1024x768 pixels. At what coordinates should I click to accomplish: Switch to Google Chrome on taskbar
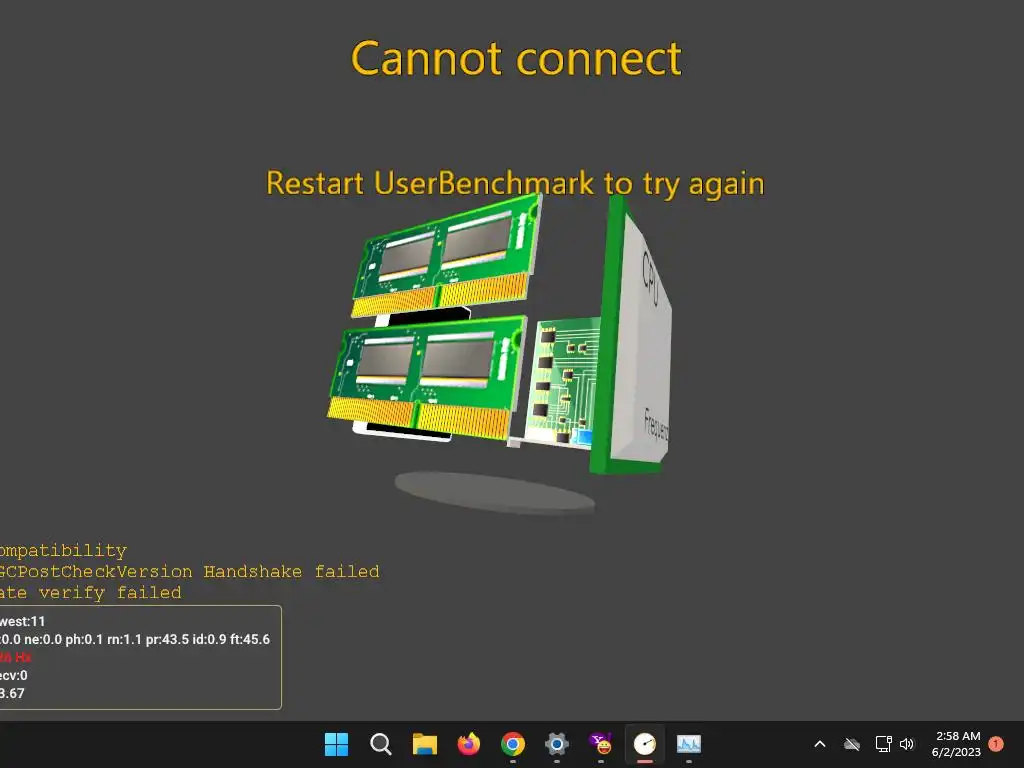click(x=513, y=744)
